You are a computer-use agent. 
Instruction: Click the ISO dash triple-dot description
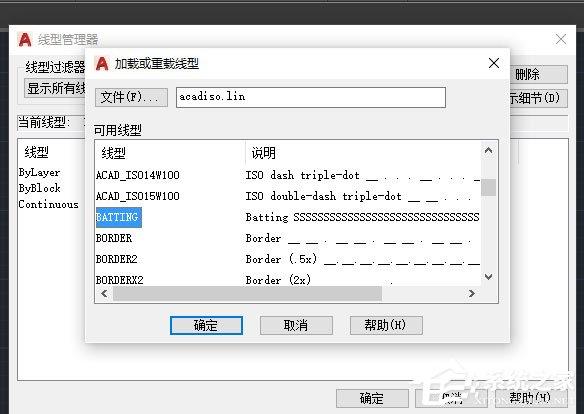(362, 175)
